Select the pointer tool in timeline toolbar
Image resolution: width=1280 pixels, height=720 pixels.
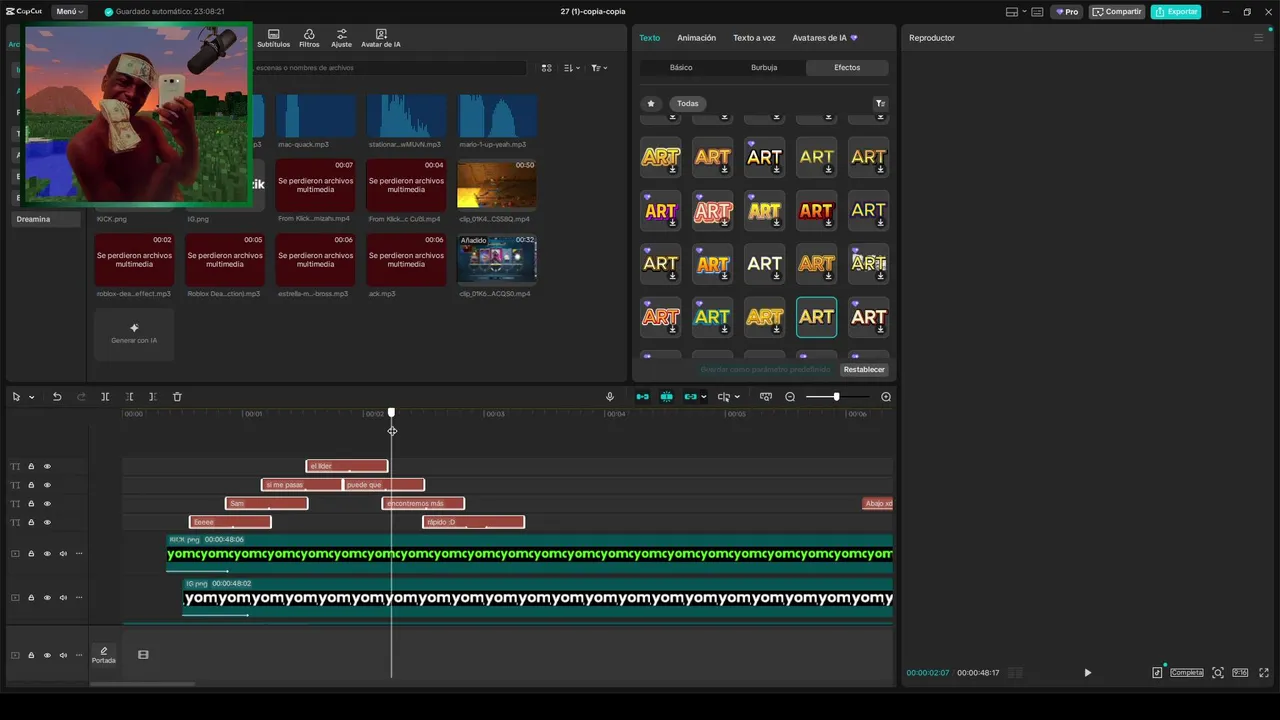click(16, 397)
